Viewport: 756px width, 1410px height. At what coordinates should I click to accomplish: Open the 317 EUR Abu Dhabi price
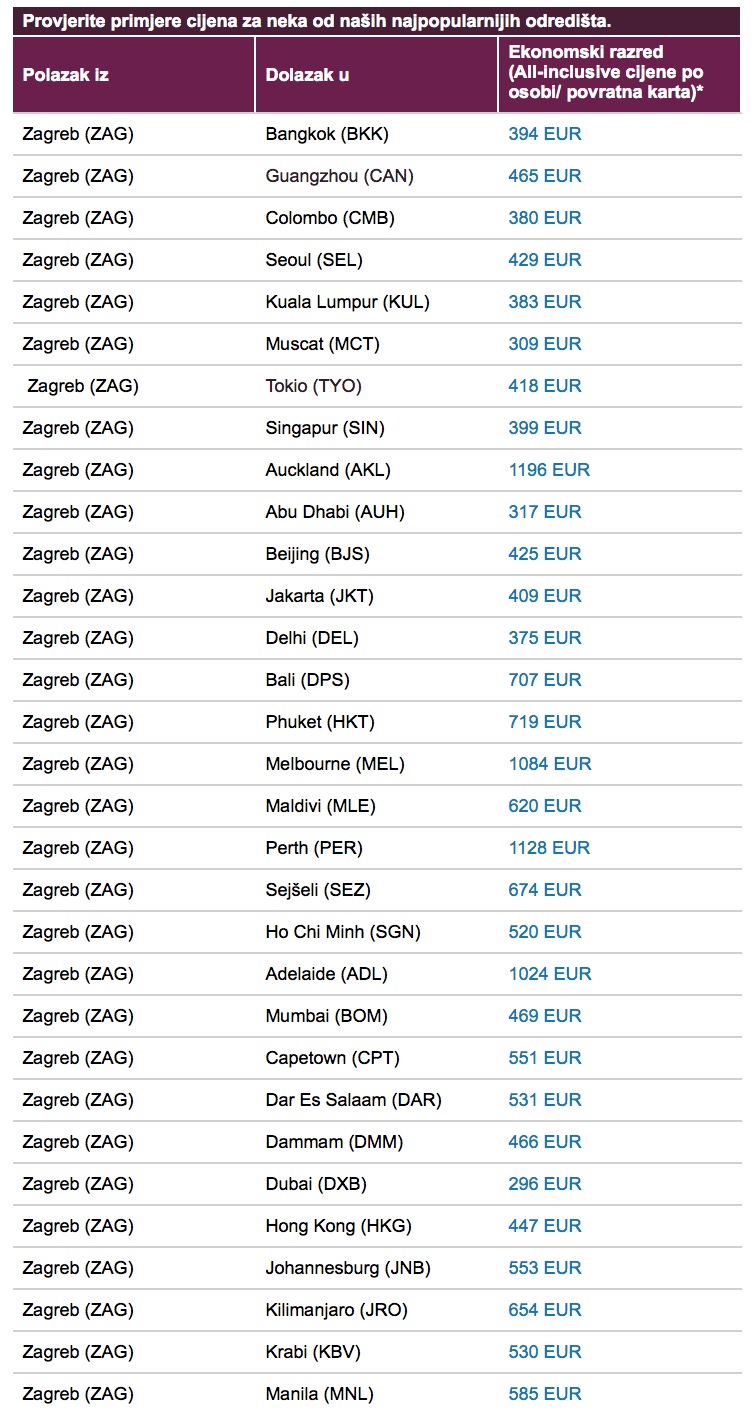pyautogui.click(x=544, y=512)
